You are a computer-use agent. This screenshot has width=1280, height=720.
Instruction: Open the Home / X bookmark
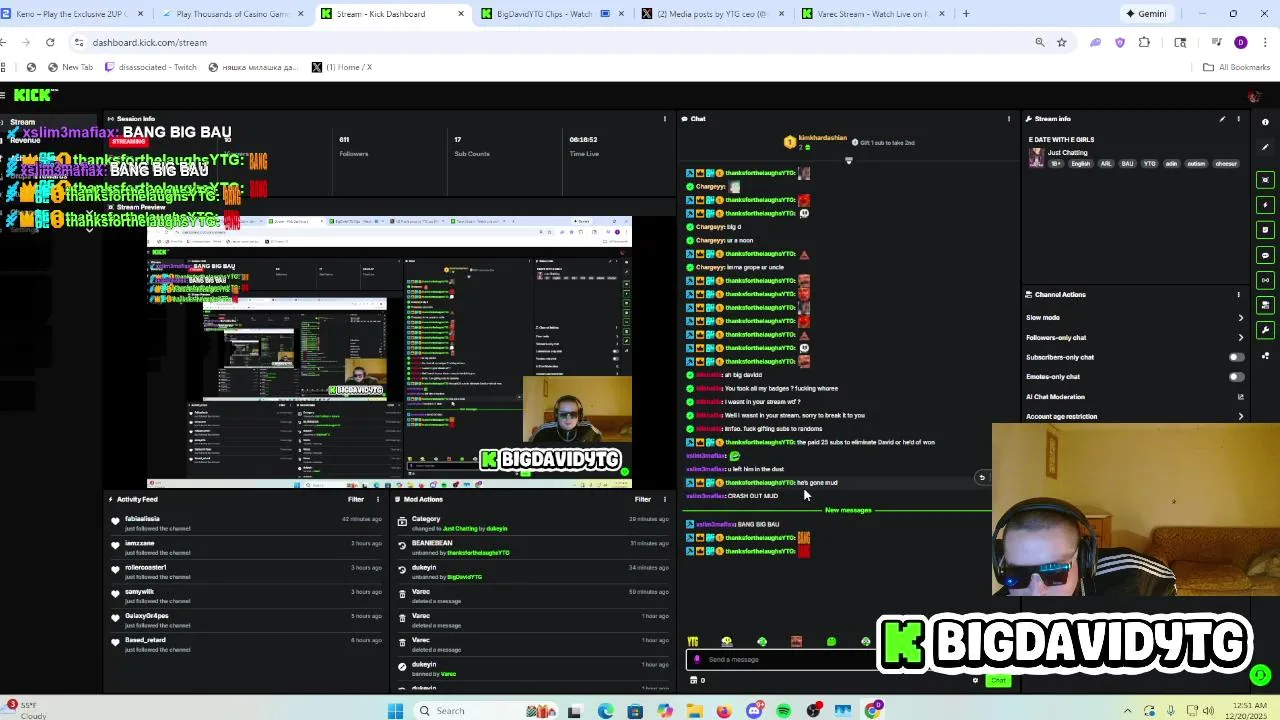[342, 67]
